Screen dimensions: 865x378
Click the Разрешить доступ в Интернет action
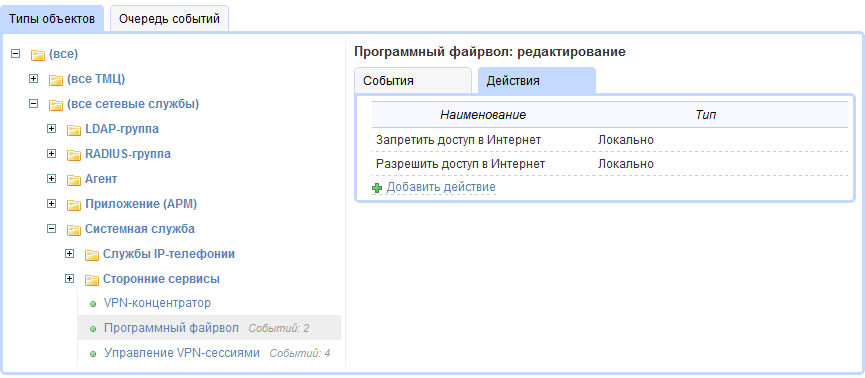(461, 164)
